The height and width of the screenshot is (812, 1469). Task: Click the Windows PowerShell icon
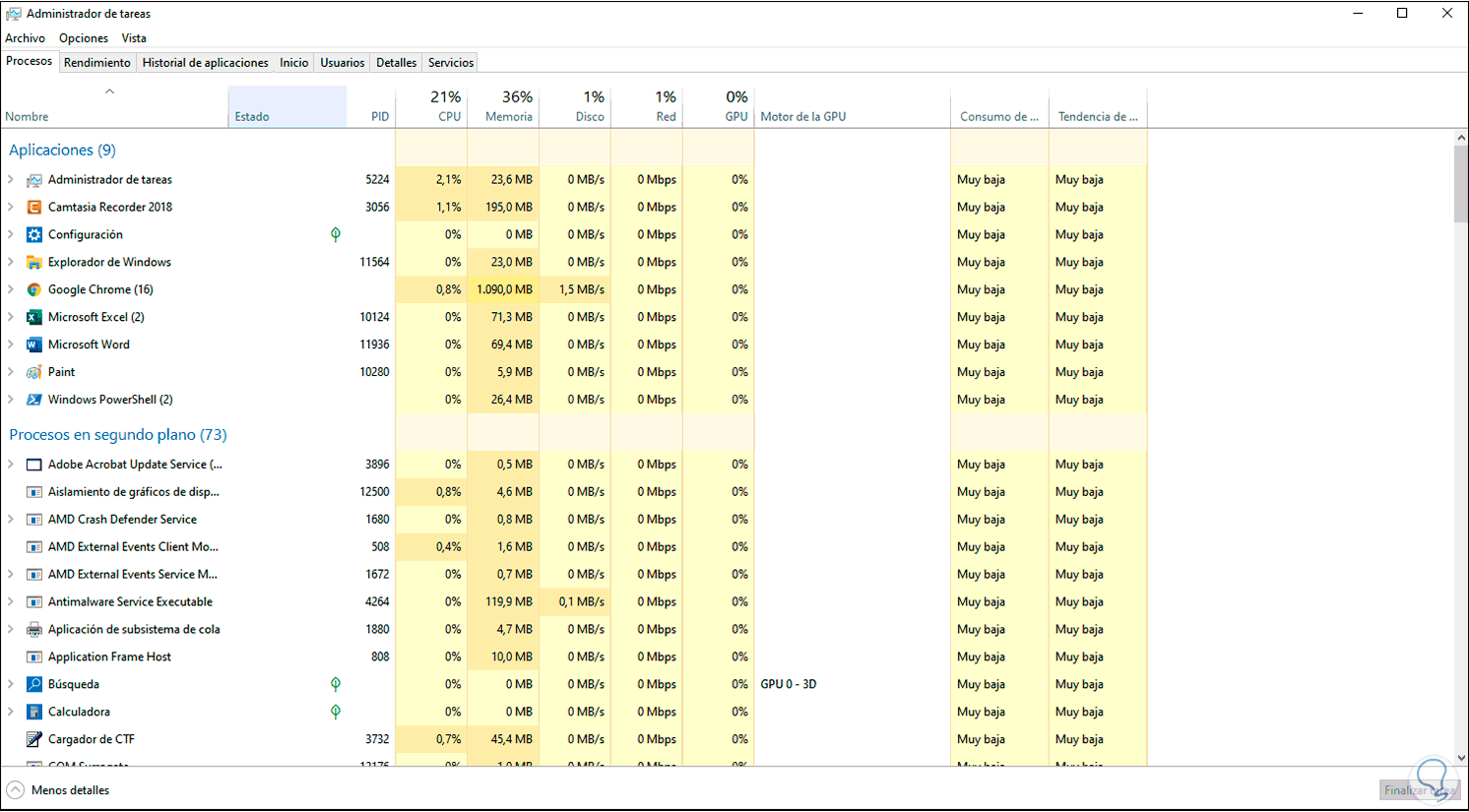(x=34, y=401)
